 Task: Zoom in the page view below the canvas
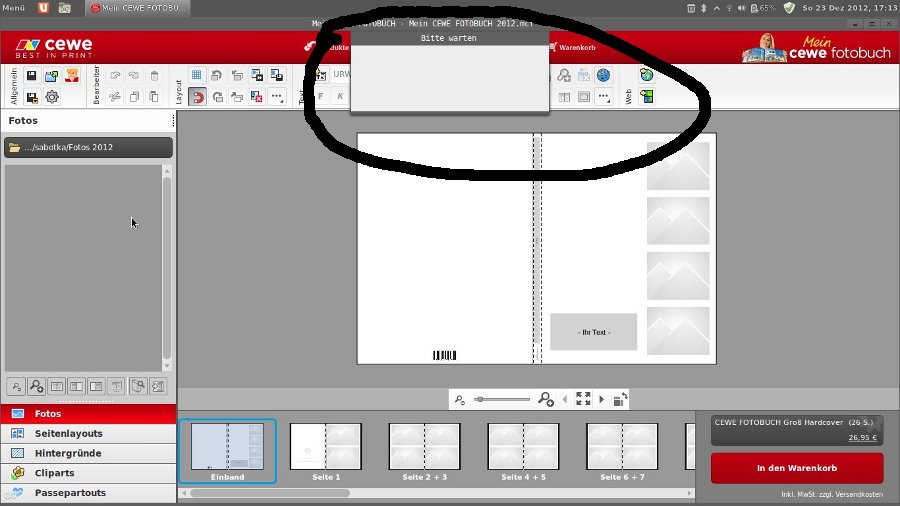tap(545, 399)
